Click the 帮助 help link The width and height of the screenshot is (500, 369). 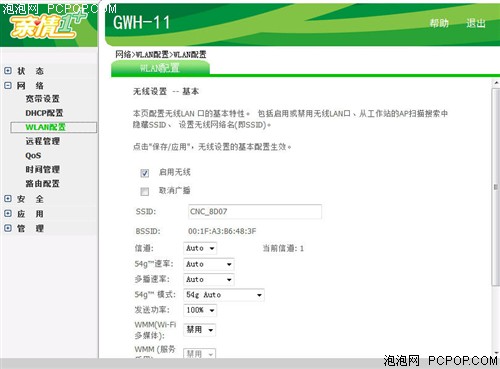[x=439, y=23]
